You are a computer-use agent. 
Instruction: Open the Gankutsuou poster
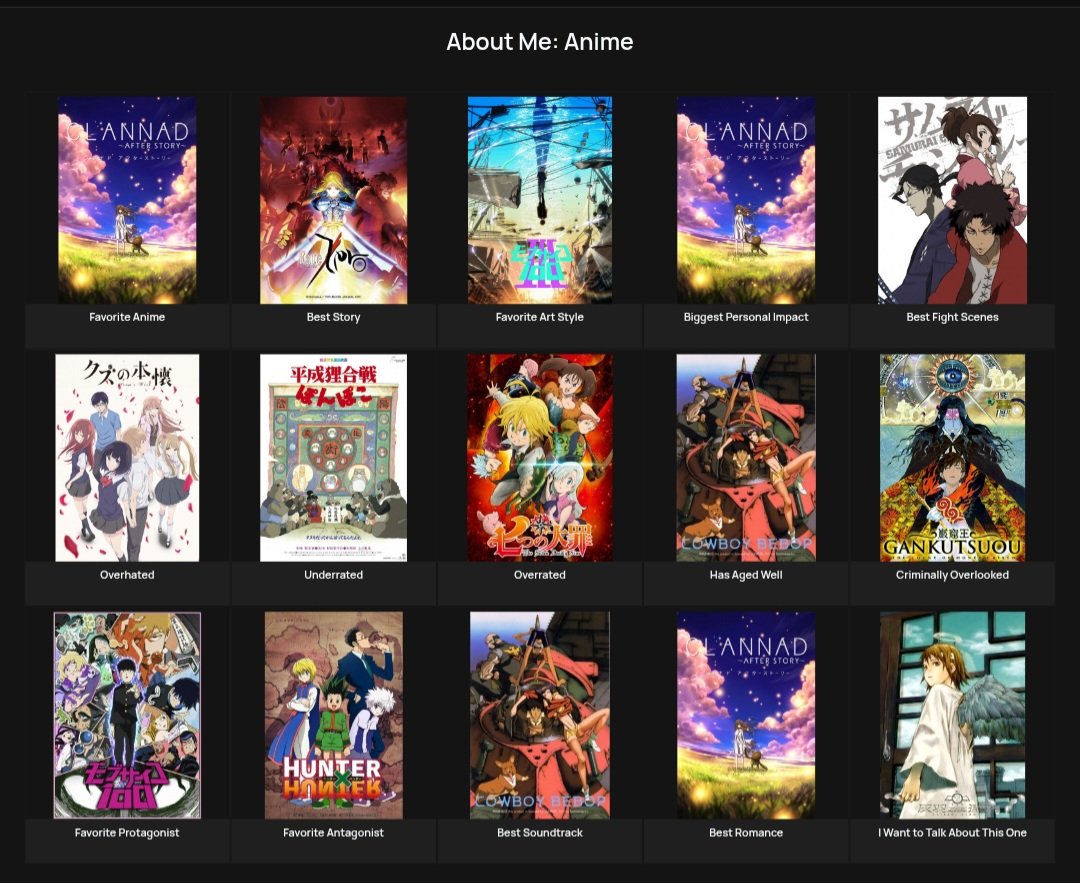pos(953,458)
